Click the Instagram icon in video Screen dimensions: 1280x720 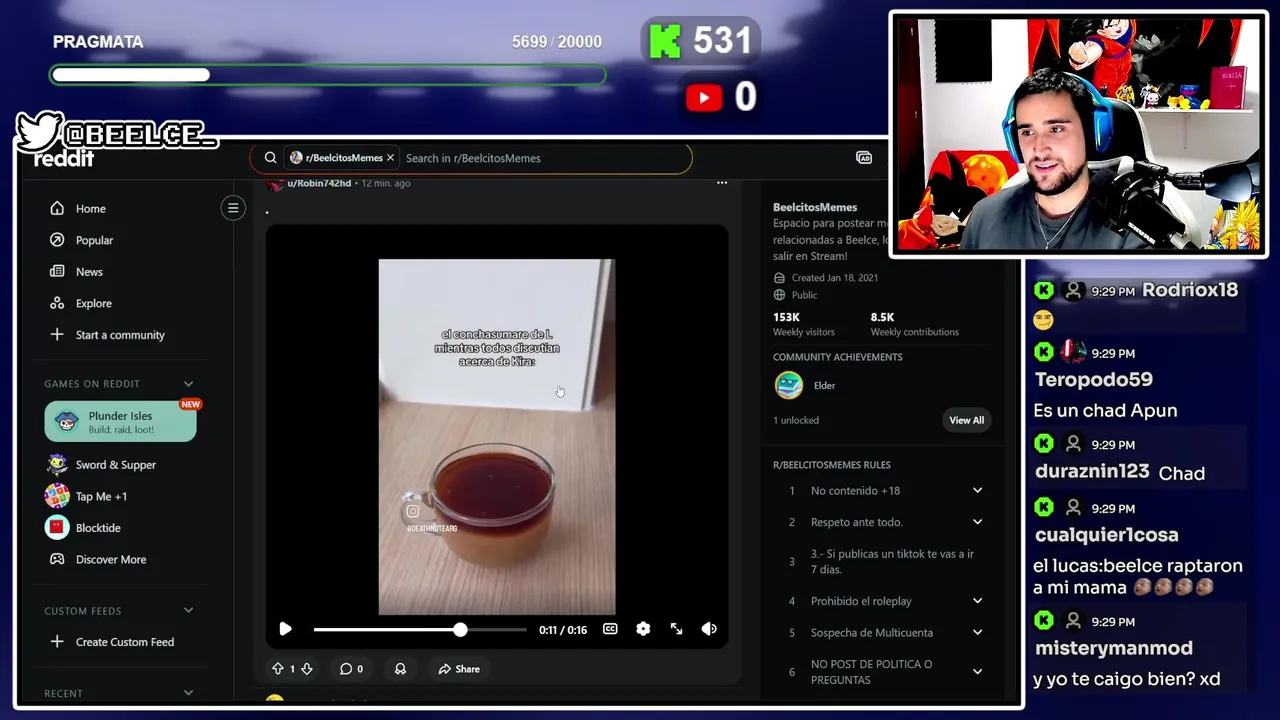click(x=412, y=511)
